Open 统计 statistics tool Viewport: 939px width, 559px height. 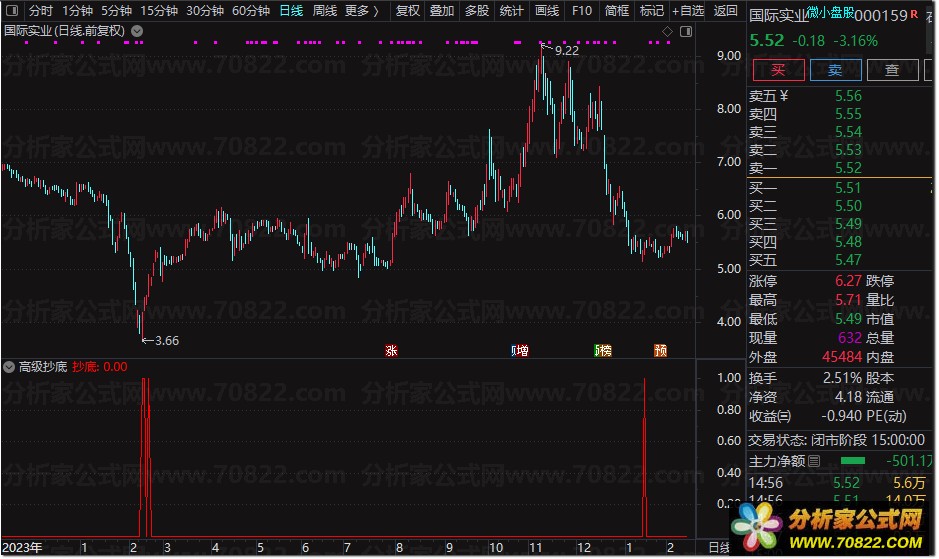coord(511,10)
